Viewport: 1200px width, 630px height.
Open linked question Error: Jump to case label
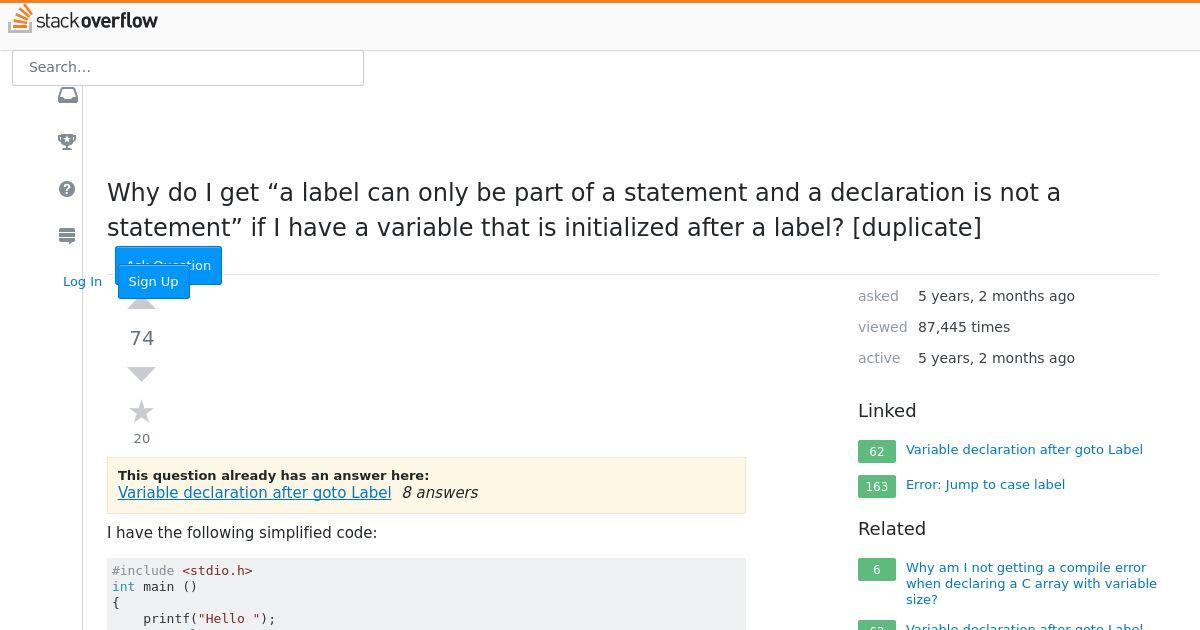pos(985,485)
